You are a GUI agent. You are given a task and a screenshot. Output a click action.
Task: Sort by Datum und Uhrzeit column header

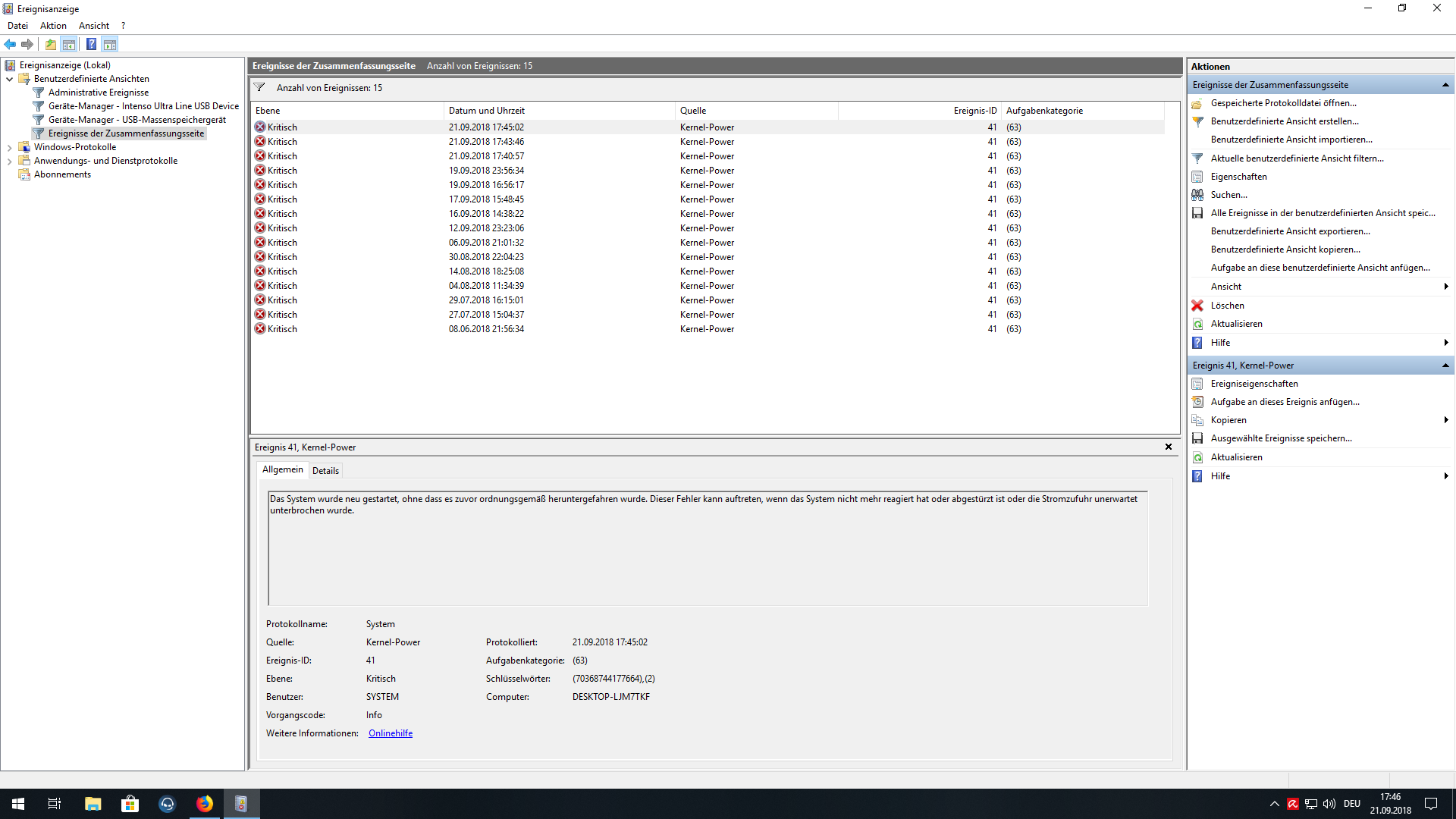[486, 111]
